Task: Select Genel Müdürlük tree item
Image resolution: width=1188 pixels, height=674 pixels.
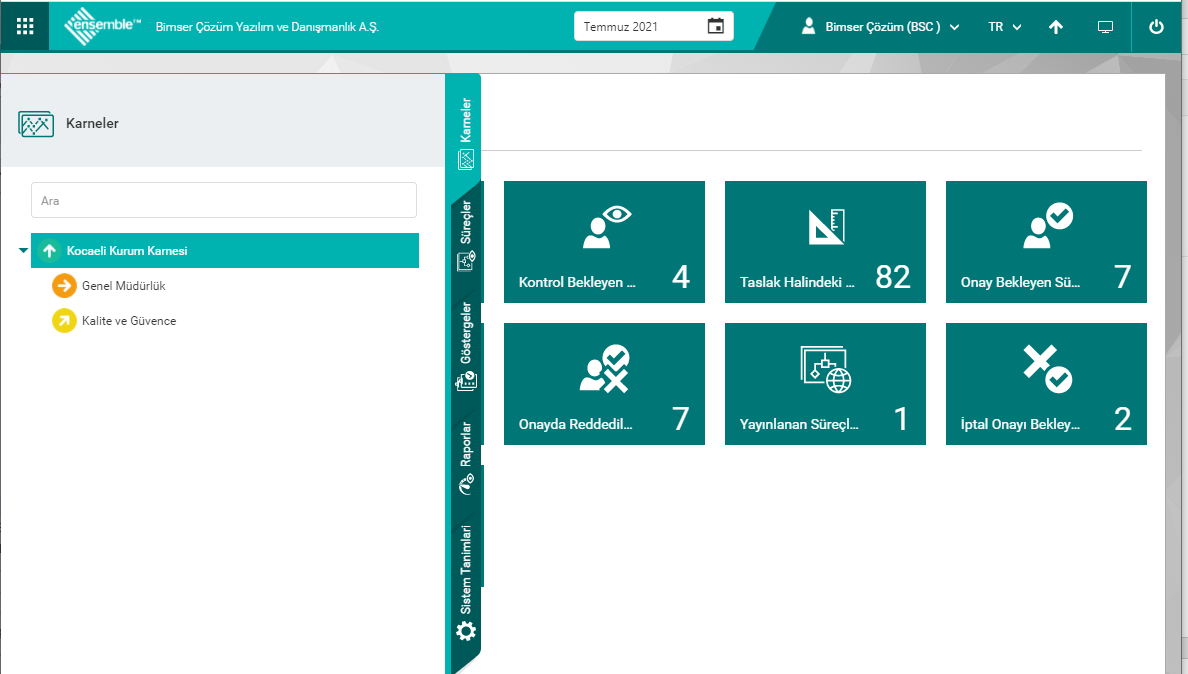Action: [x=123, y=286]
